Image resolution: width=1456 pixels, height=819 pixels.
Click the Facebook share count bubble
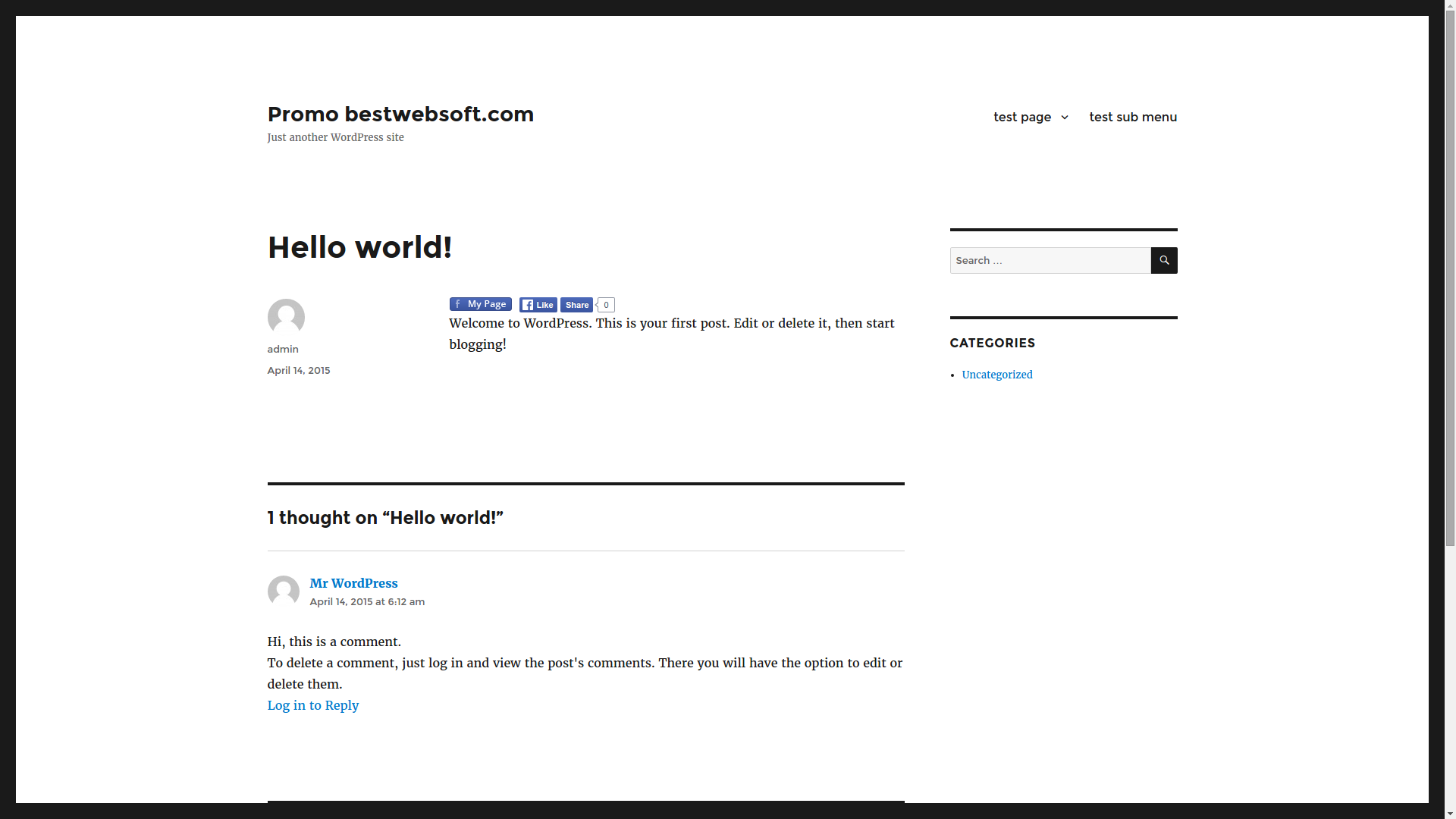(x=606, y=305)
